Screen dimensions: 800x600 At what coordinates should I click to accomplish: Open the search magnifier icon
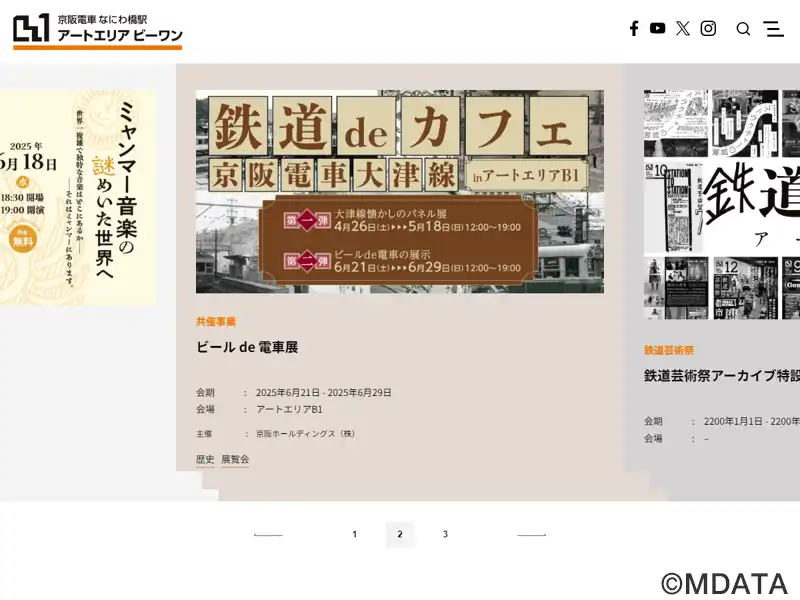click(743, 29)
